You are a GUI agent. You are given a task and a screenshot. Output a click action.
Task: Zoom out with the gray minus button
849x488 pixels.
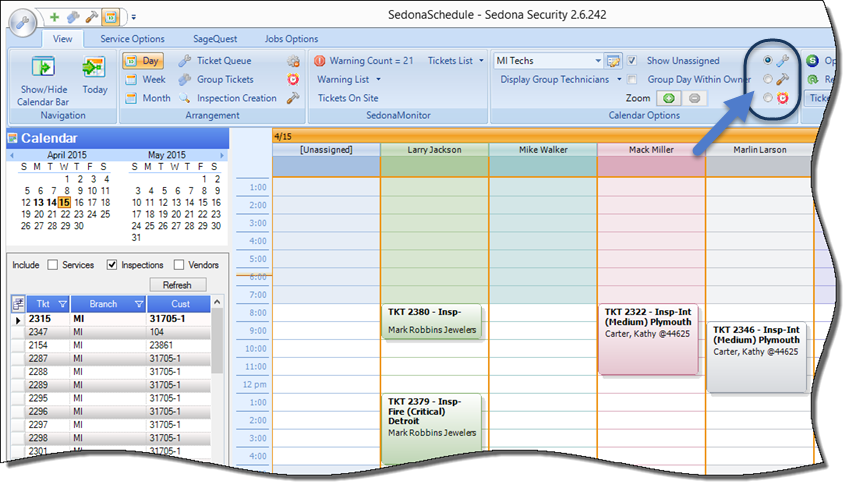click(695, 98)
